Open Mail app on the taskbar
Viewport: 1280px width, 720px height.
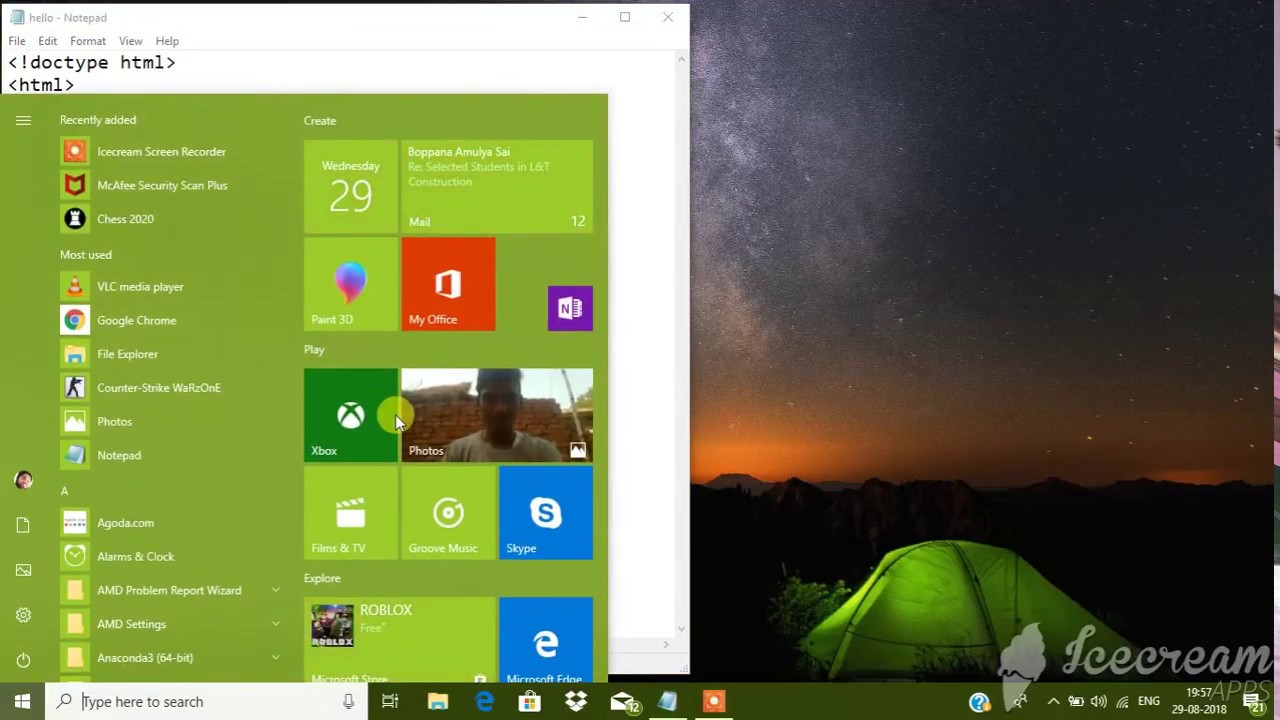pyautogui.click(x=623, y=702)
